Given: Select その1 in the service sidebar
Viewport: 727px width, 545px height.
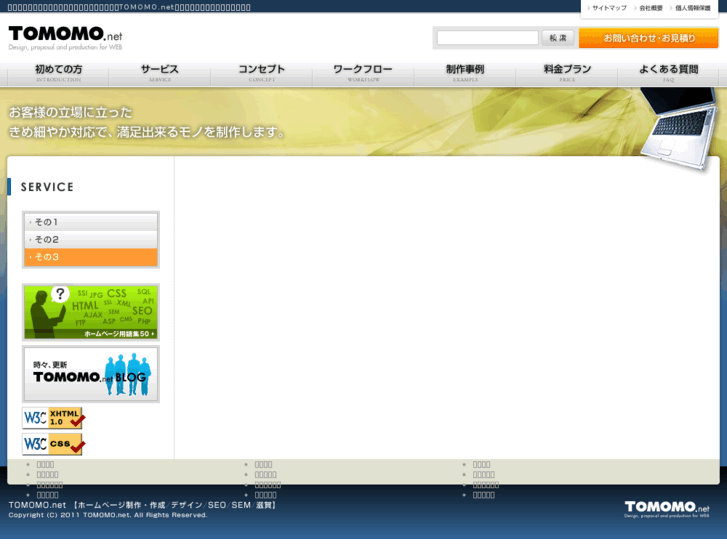Looking at the screenshot, I should click(91, 222).
